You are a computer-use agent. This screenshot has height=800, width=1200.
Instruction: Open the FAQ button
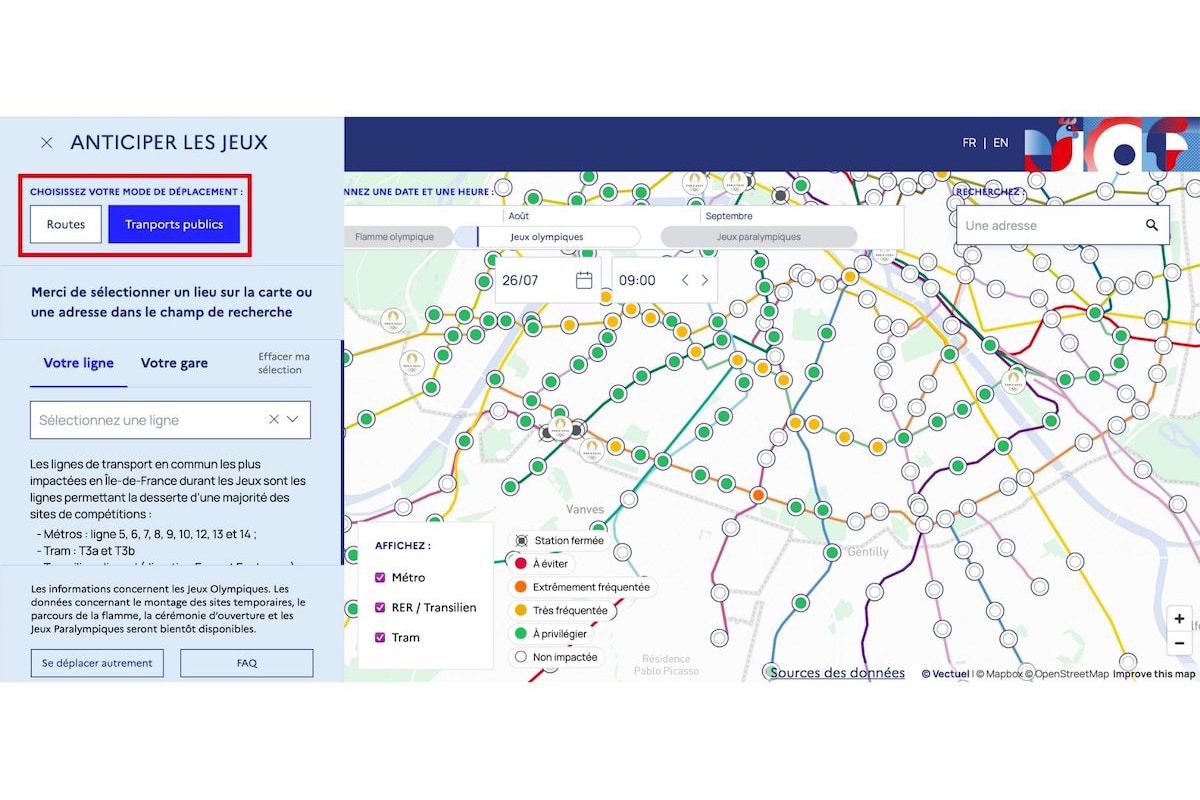click(246, 663)
